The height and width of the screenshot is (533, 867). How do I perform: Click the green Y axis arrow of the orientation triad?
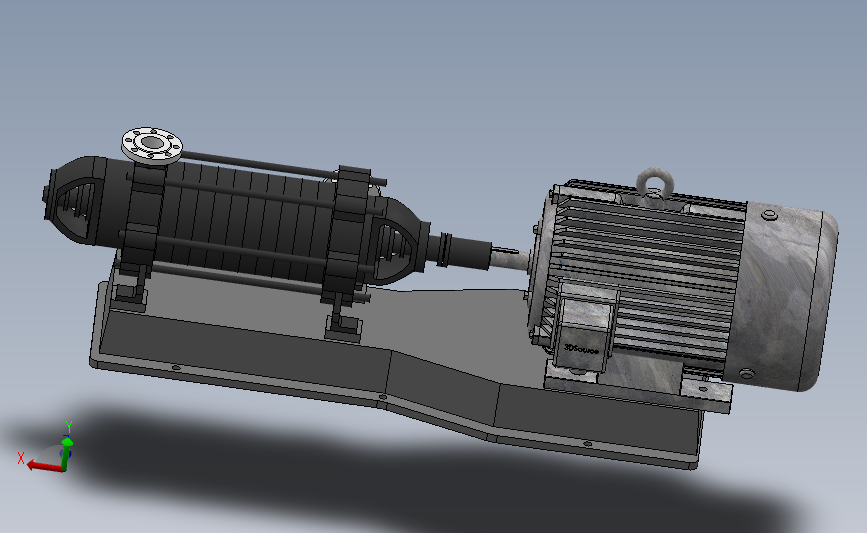coord(66,453)
